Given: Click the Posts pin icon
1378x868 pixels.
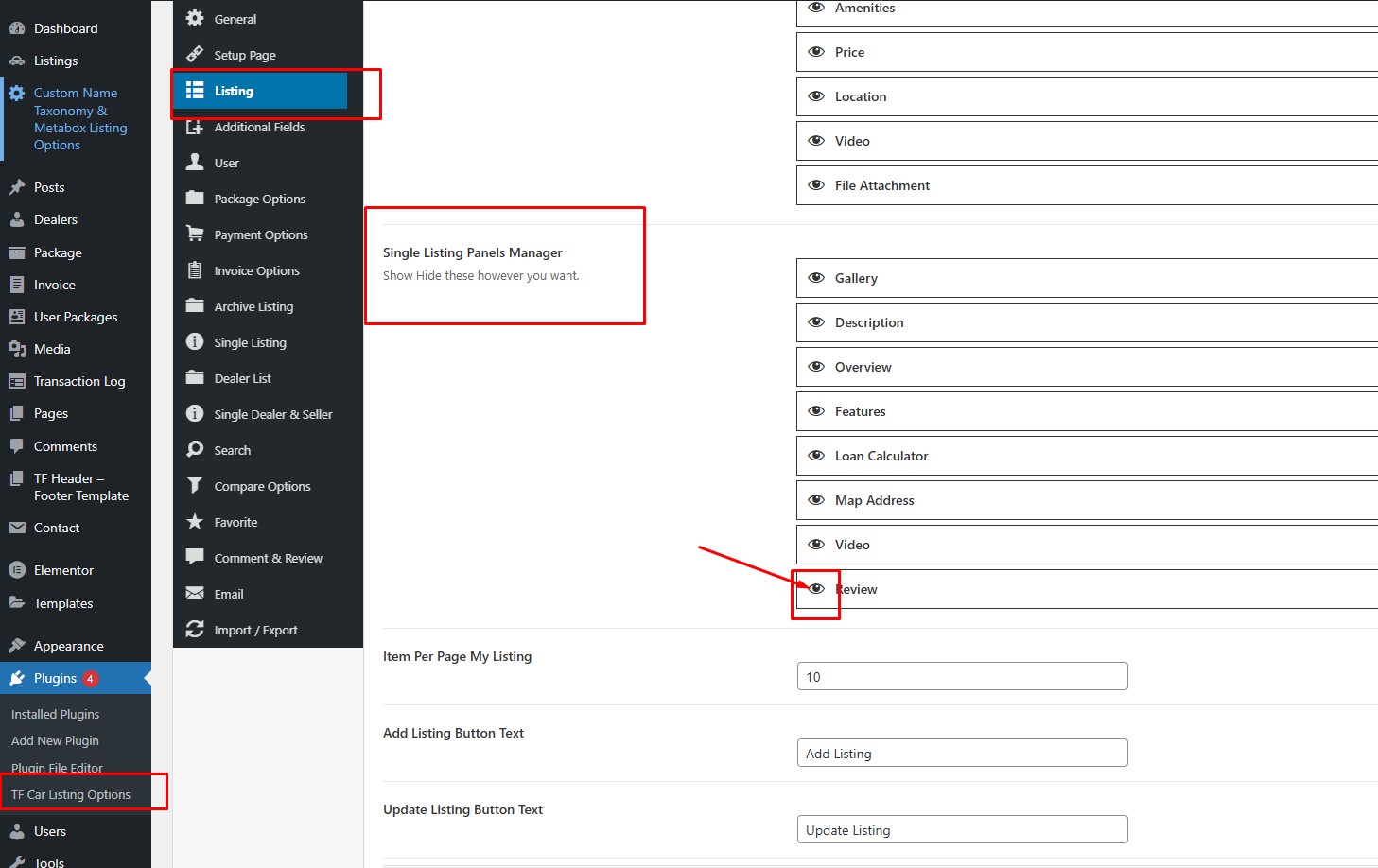Looking at the screenshot, I should tap(17, 187).
